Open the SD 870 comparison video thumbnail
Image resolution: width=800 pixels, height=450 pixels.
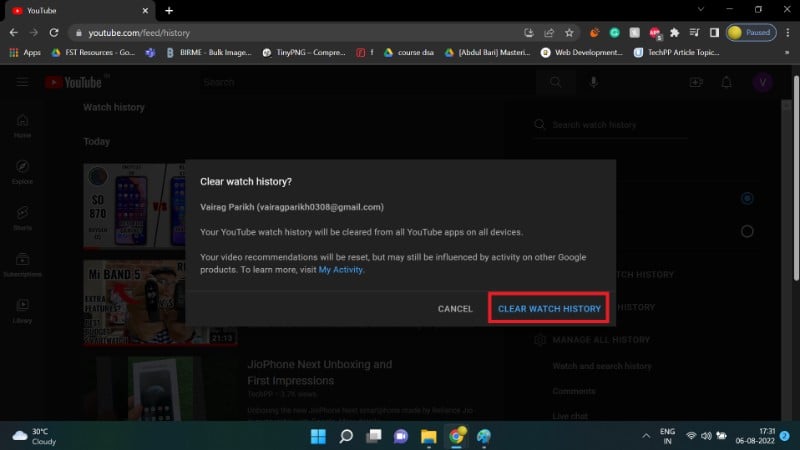coord(134,206)
